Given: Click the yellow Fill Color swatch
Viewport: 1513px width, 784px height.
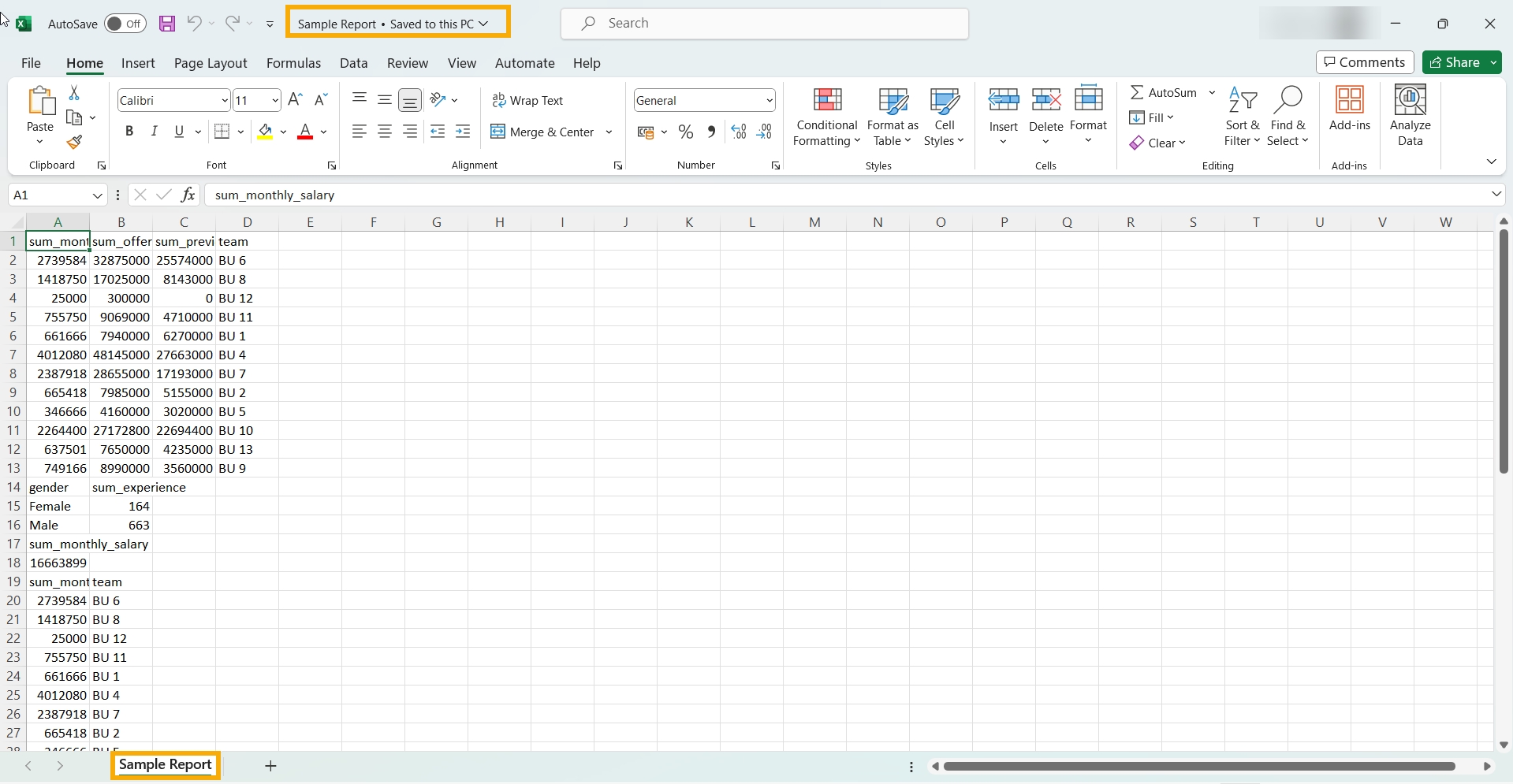Looking at the screenshot, I should (x=265, y=132).
